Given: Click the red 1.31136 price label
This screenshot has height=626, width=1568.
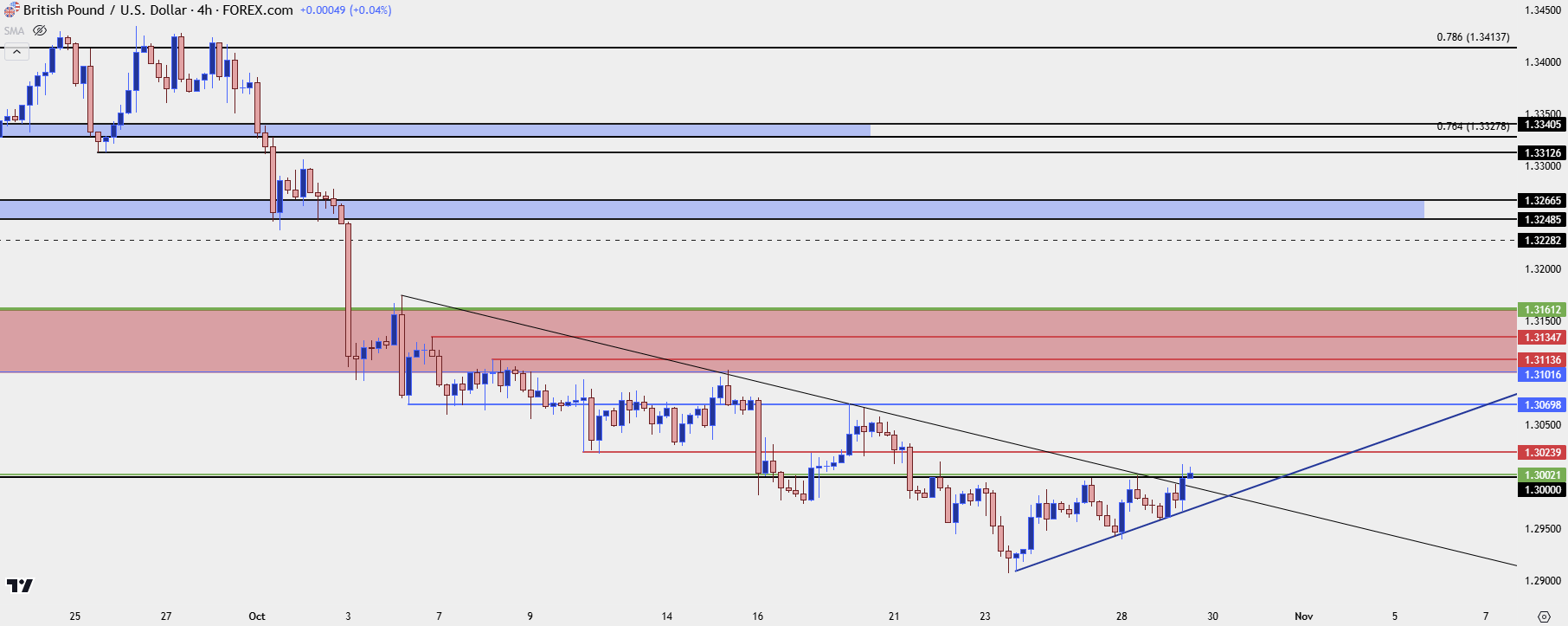Looking at the screenshot, I should [1543, 360].
